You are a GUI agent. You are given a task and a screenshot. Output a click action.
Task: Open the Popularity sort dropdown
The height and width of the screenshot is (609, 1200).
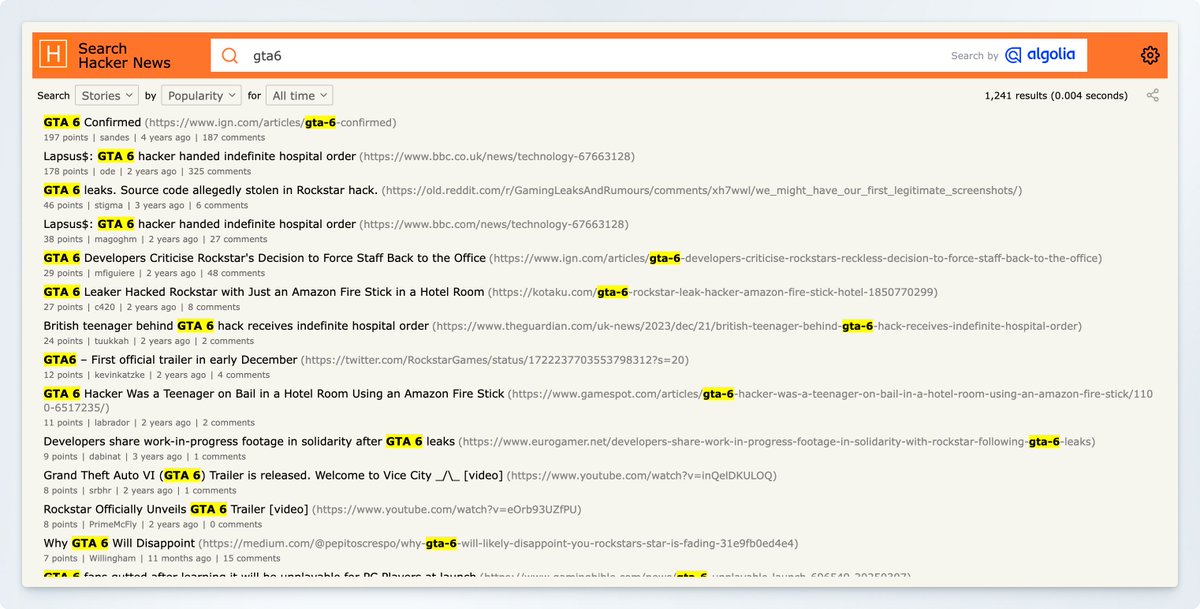point(201,94)
